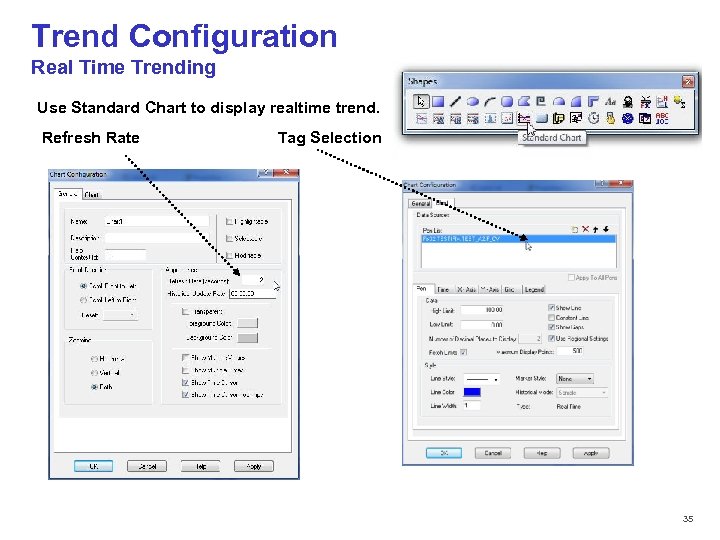This screenshot has height=540, width=720.
Task: Toggle the Highlightable checkbox
Action: (229, 222)
